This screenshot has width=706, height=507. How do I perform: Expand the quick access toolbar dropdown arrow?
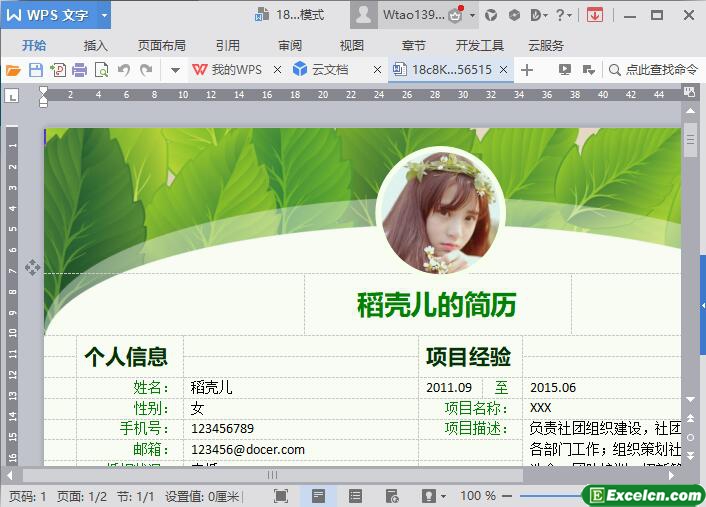tap(176, 70)
